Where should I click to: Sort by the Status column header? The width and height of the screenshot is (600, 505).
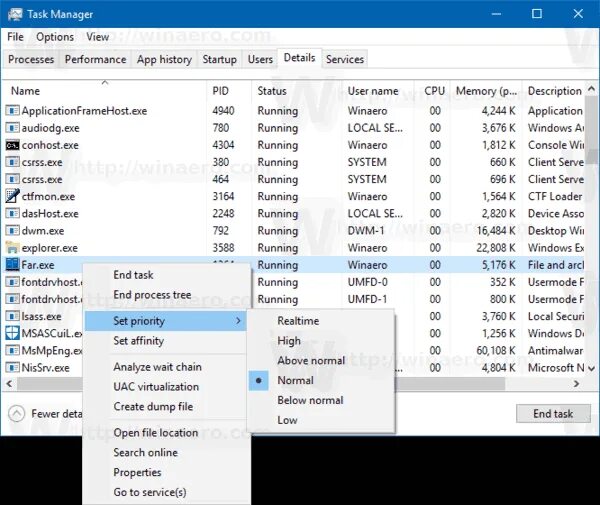[297, 91]
